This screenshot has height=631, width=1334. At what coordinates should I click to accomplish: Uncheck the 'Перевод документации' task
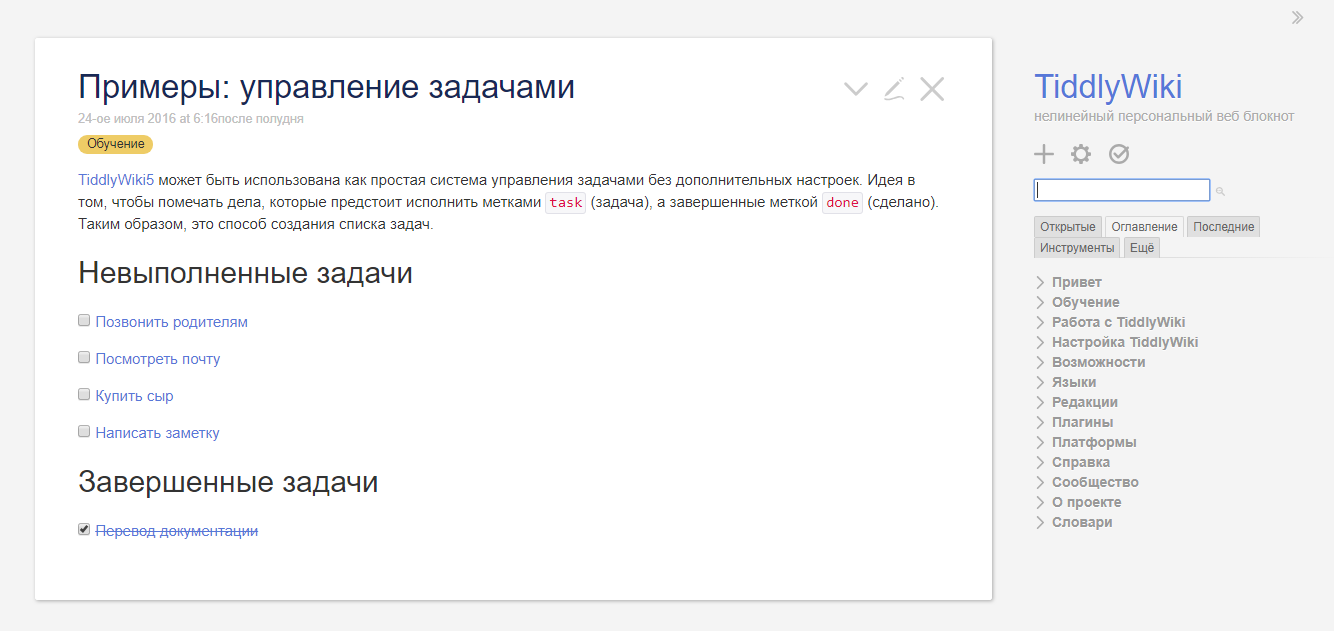(83, 528)
